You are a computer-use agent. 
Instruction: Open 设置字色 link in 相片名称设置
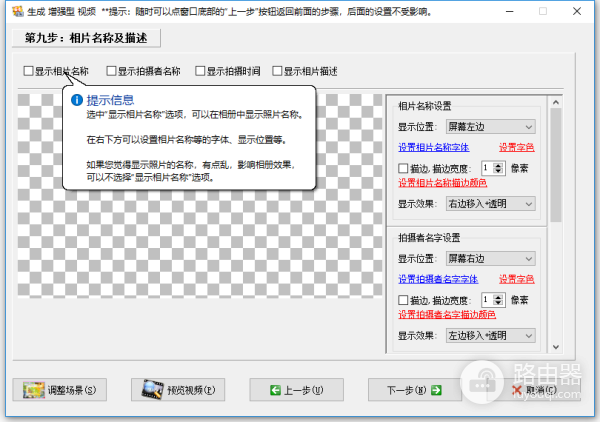pyautogui.click(x=517, y=148)
